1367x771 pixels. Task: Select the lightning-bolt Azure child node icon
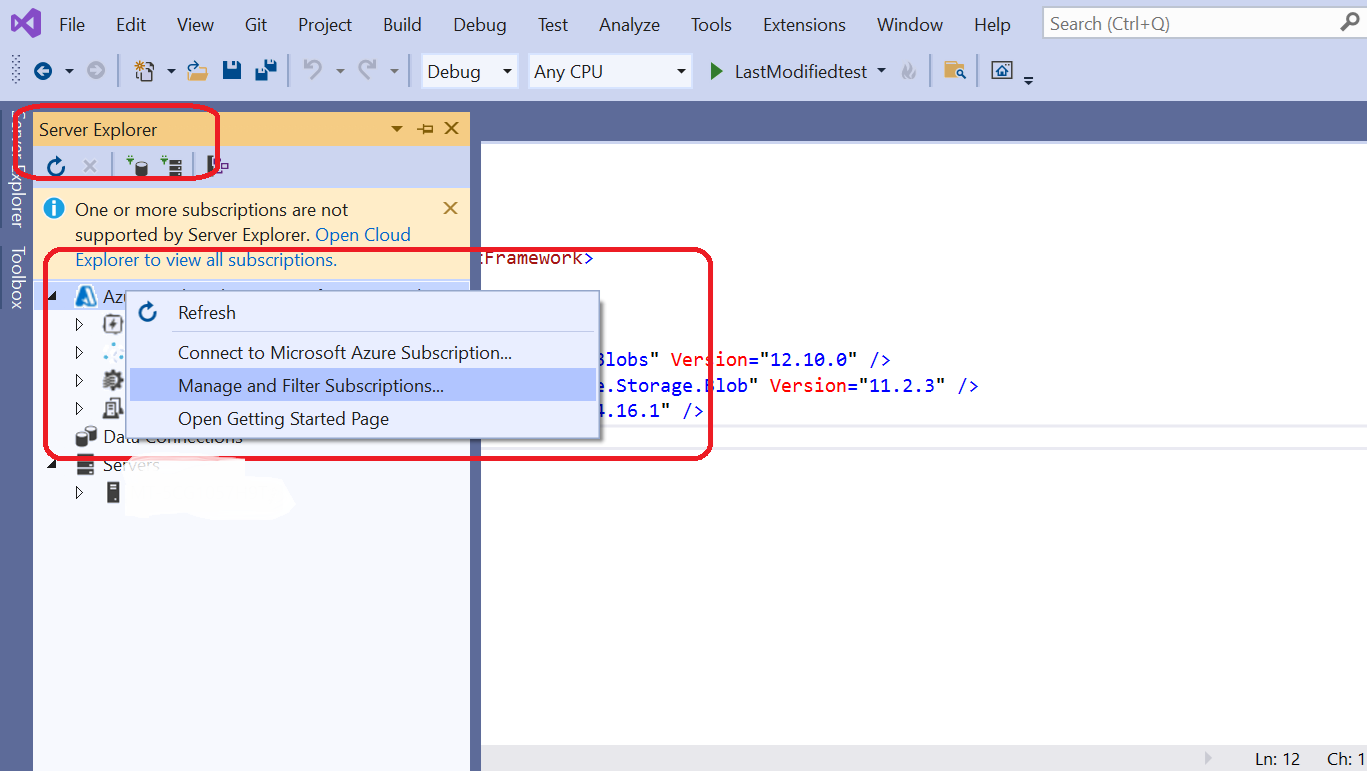click(113, 324)
